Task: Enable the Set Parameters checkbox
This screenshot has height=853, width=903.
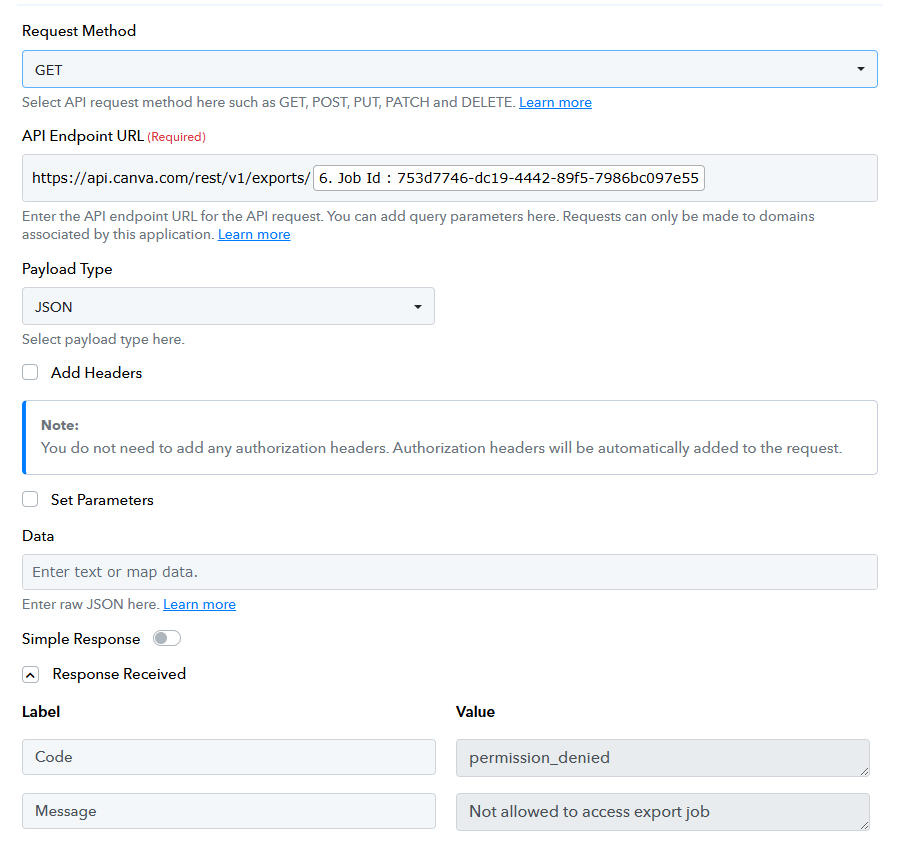Action: point(30,499)
